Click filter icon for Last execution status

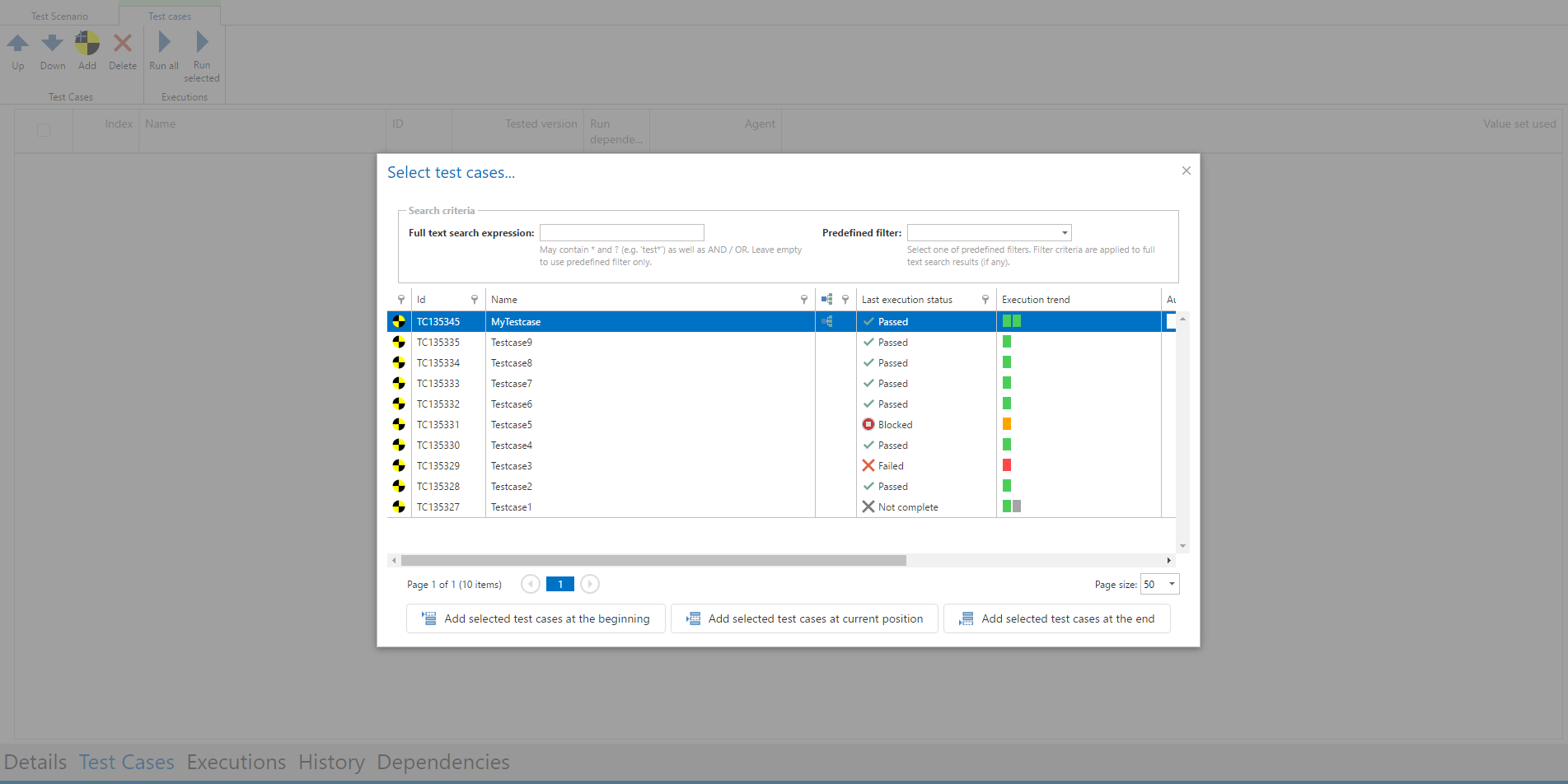point(985,300)
